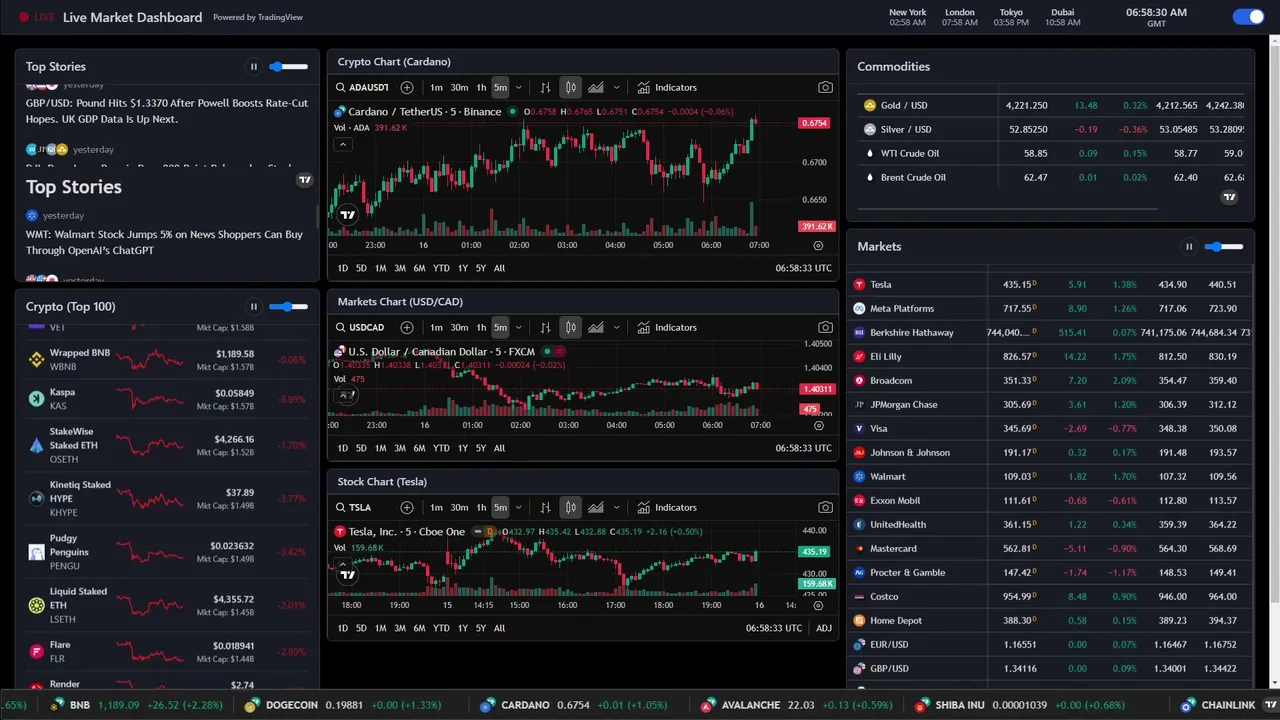Pause the Crypto Top 100 list
Screen dimensions: 1280x720
pos(254,307)
